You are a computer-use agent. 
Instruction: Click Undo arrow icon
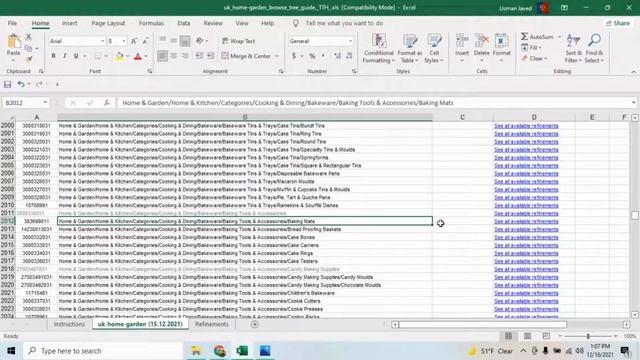point(21,84)
